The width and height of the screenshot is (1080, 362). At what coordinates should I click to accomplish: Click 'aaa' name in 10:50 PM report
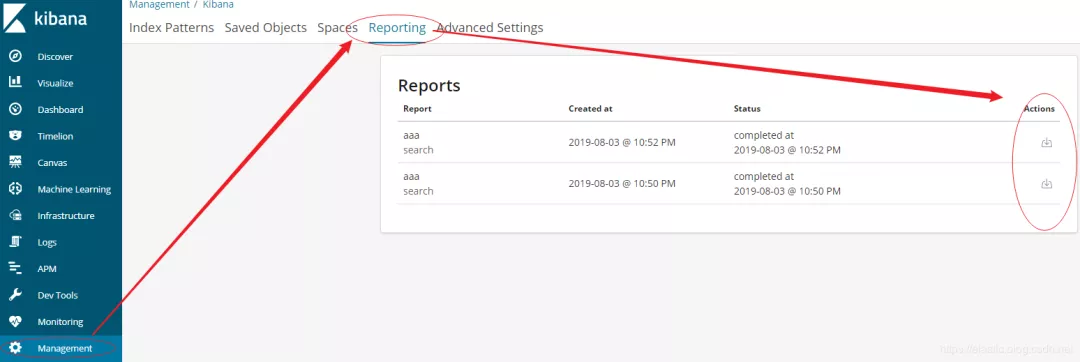[x=411, y=176]
